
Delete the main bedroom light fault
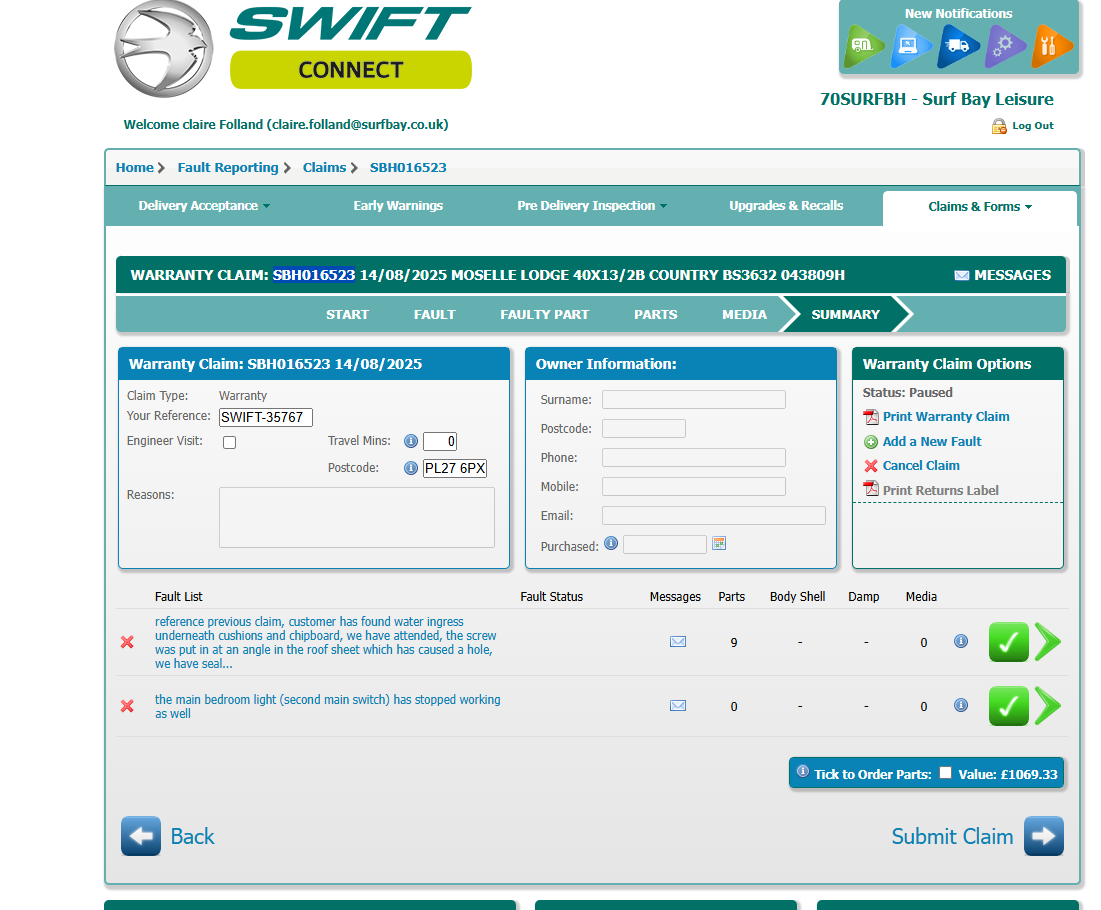point(127,706)
